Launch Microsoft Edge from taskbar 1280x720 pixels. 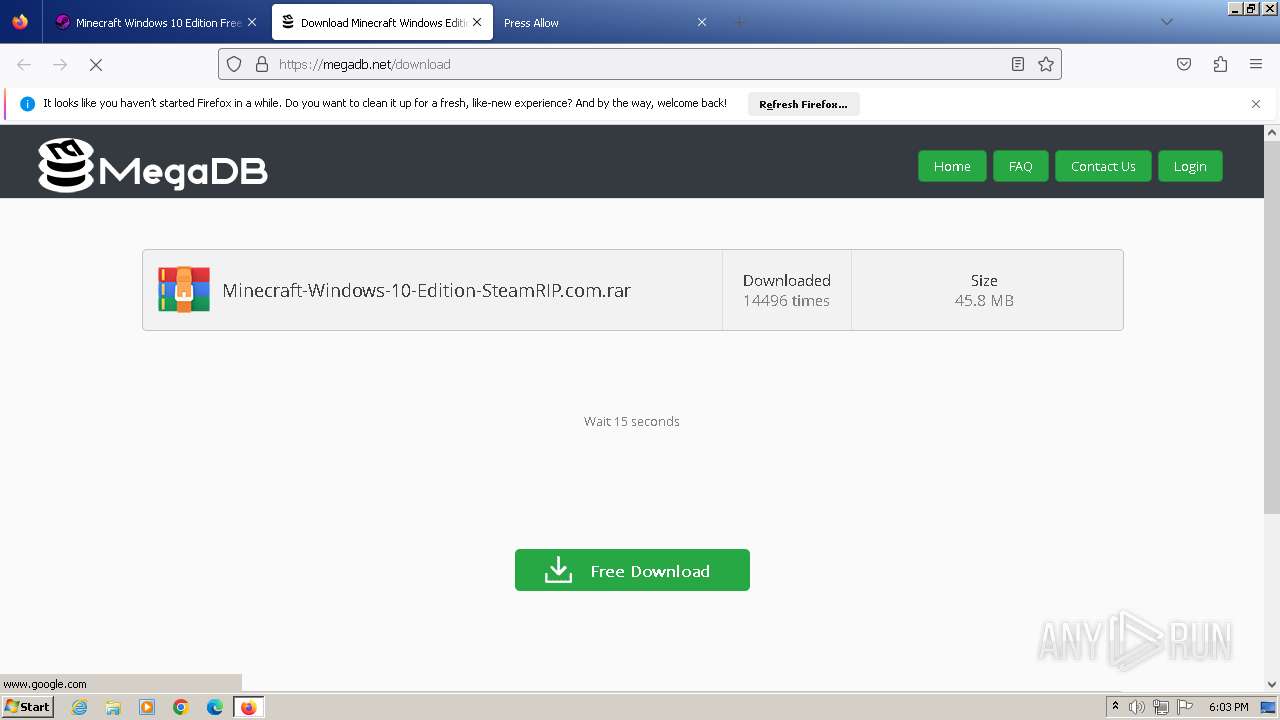tap(215, 707)
